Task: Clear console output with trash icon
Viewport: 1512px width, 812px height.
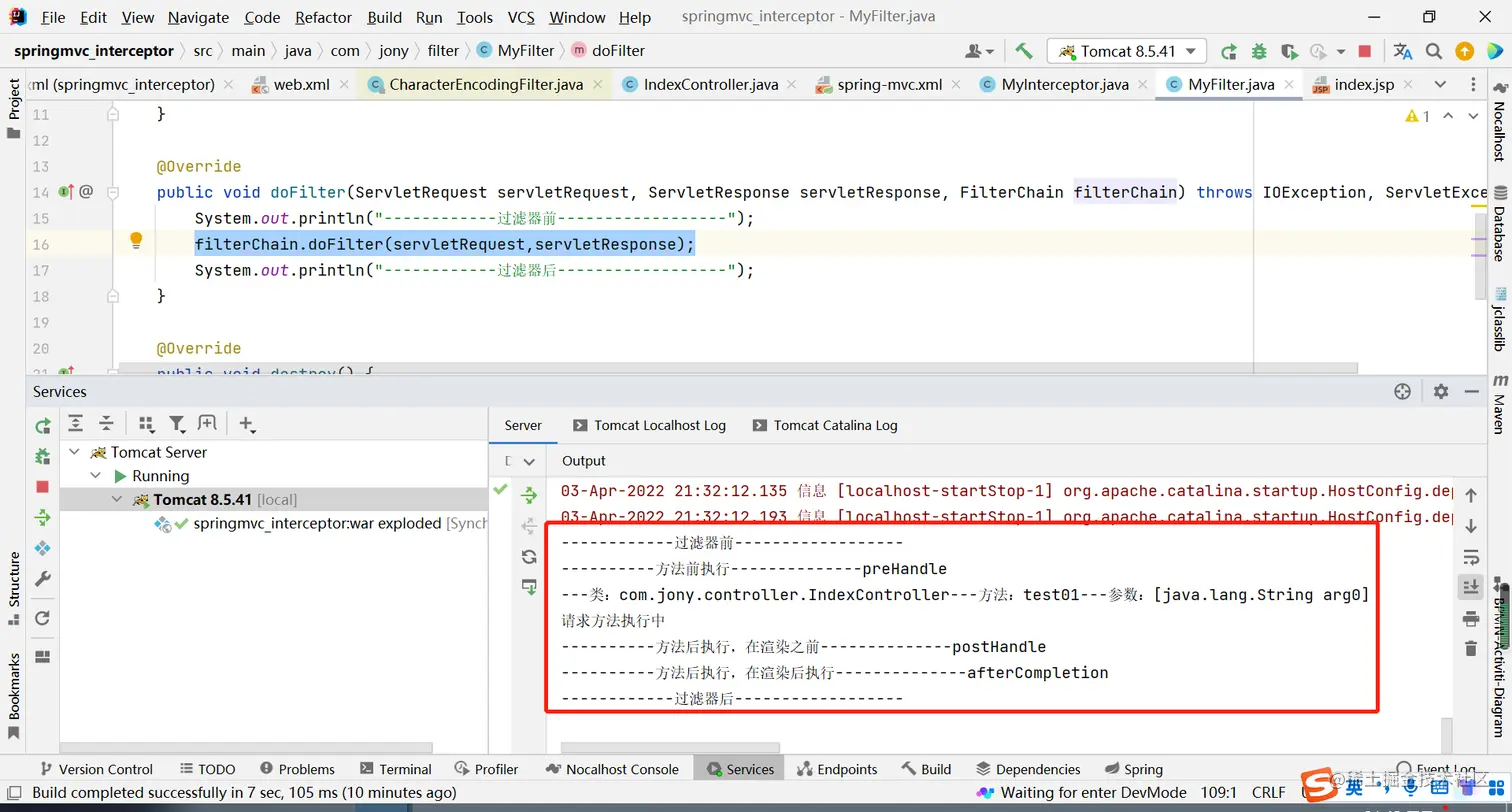Action: pos(1470,648)
